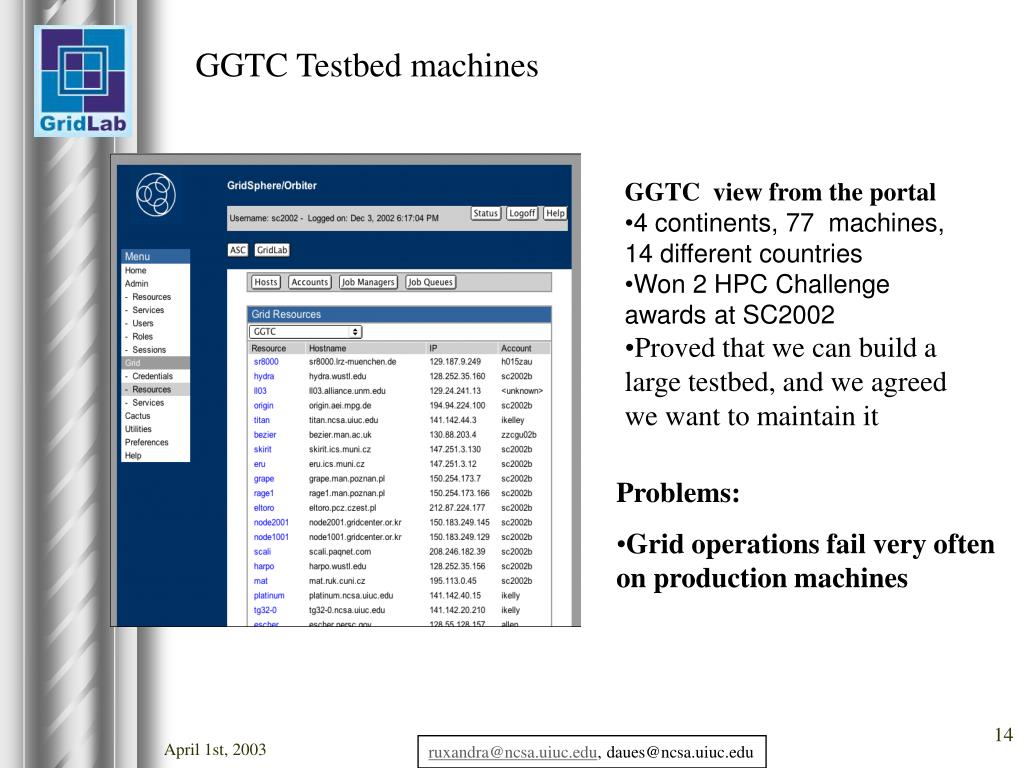Open the origin resource link
This screenshot has height=768, width=1024.
pos(263,406)
